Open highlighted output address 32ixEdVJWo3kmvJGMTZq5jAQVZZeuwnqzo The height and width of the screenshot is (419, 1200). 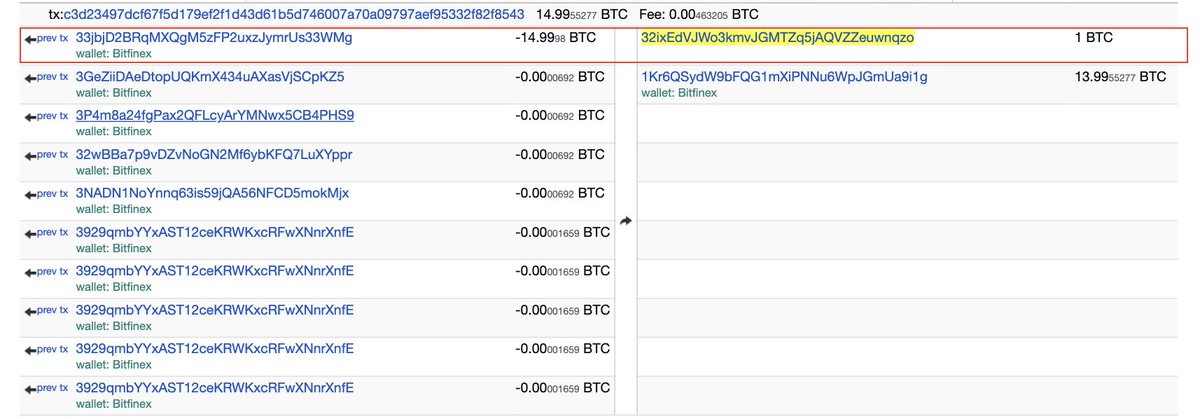tap(777, 38)
